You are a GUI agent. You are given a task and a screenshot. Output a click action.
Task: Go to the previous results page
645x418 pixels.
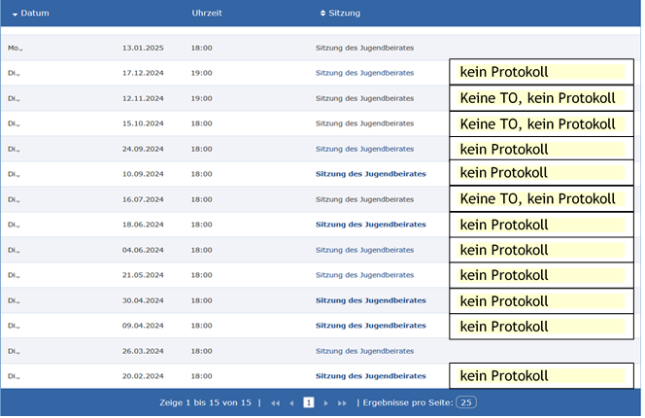292,402
